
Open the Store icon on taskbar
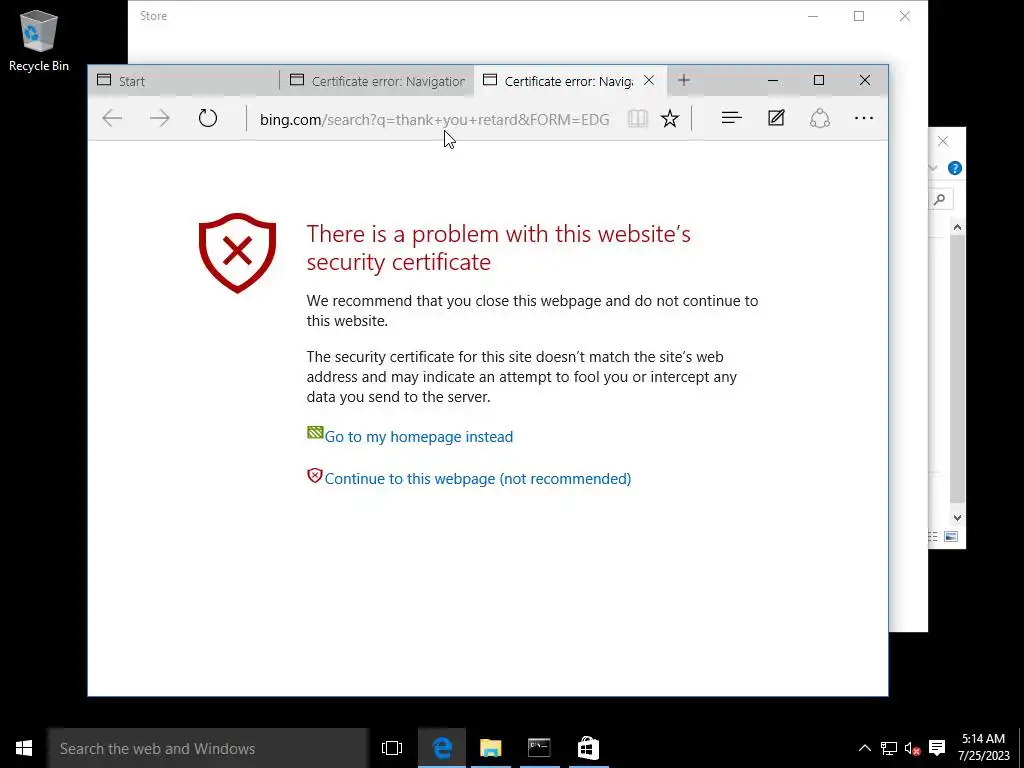[588, 748]
